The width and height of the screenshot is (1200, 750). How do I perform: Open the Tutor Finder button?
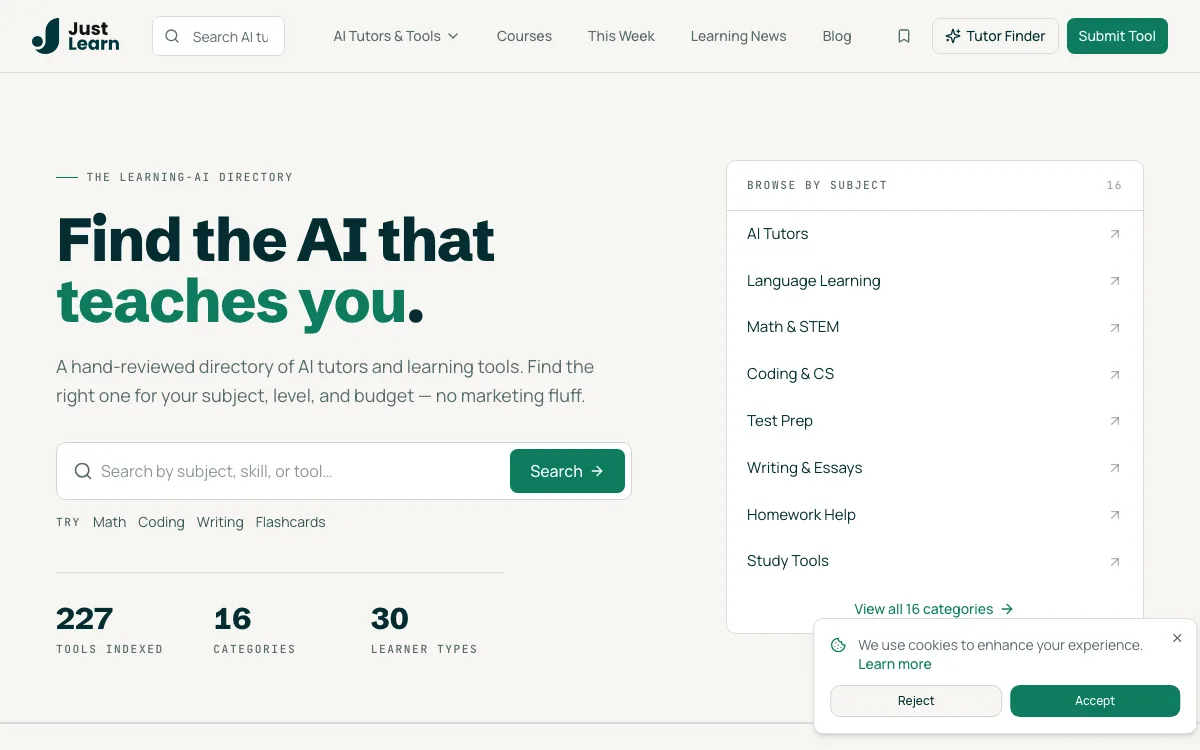coord(995,36)
